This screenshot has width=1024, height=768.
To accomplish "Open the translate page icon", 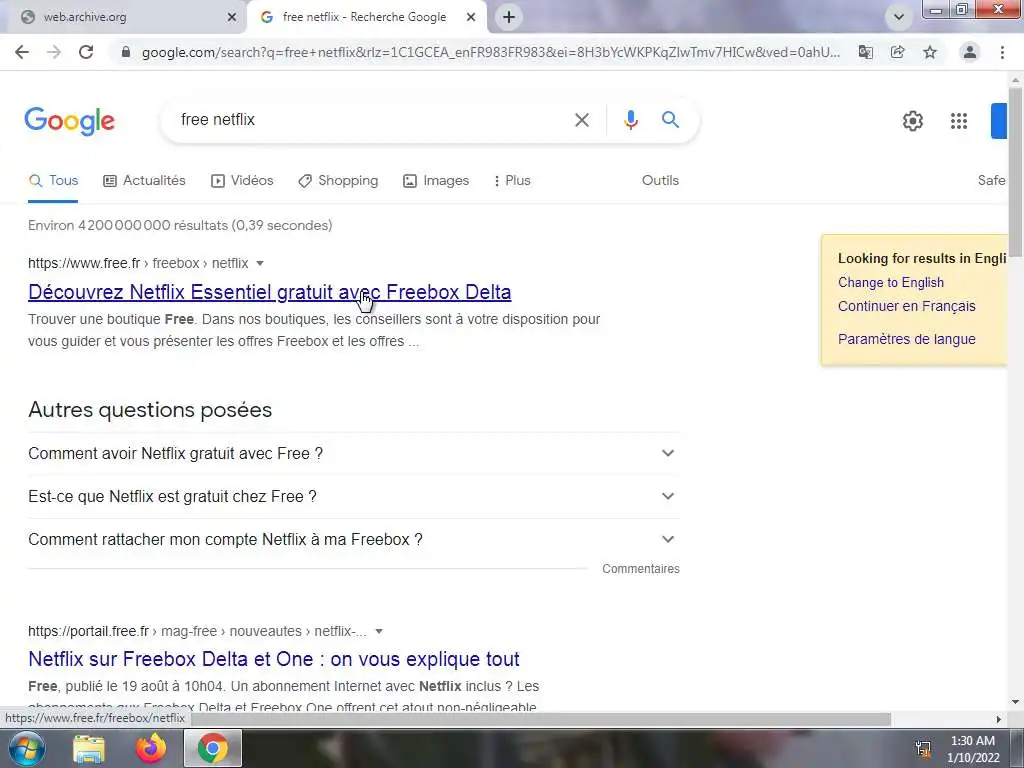I will [866, 52].
